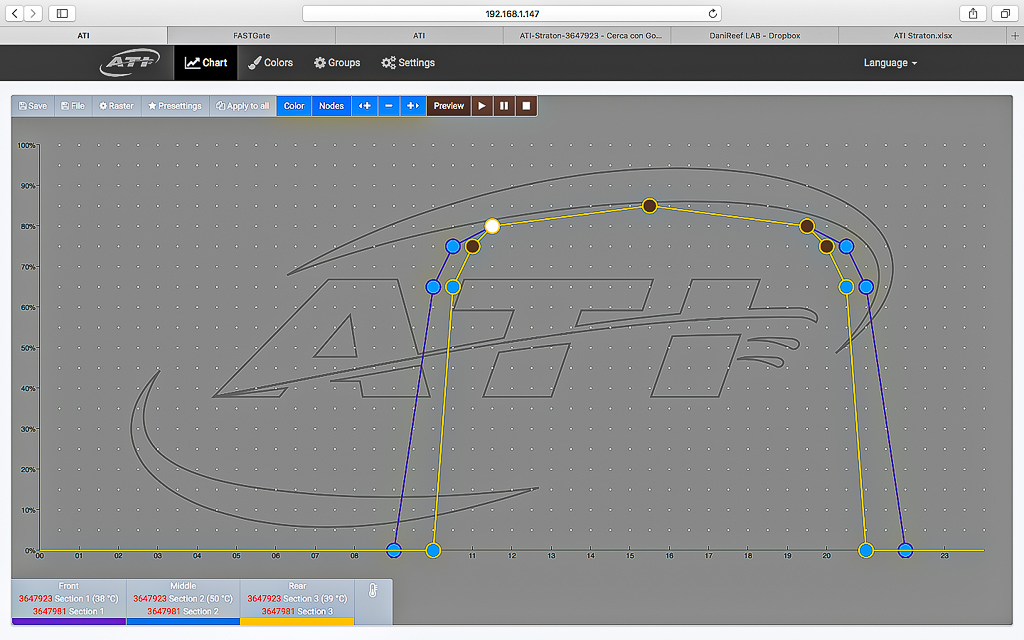This screenshot has height=640, width=1024.
Task: Click the shift-right plus arrow button
Action: coord(413,106)
